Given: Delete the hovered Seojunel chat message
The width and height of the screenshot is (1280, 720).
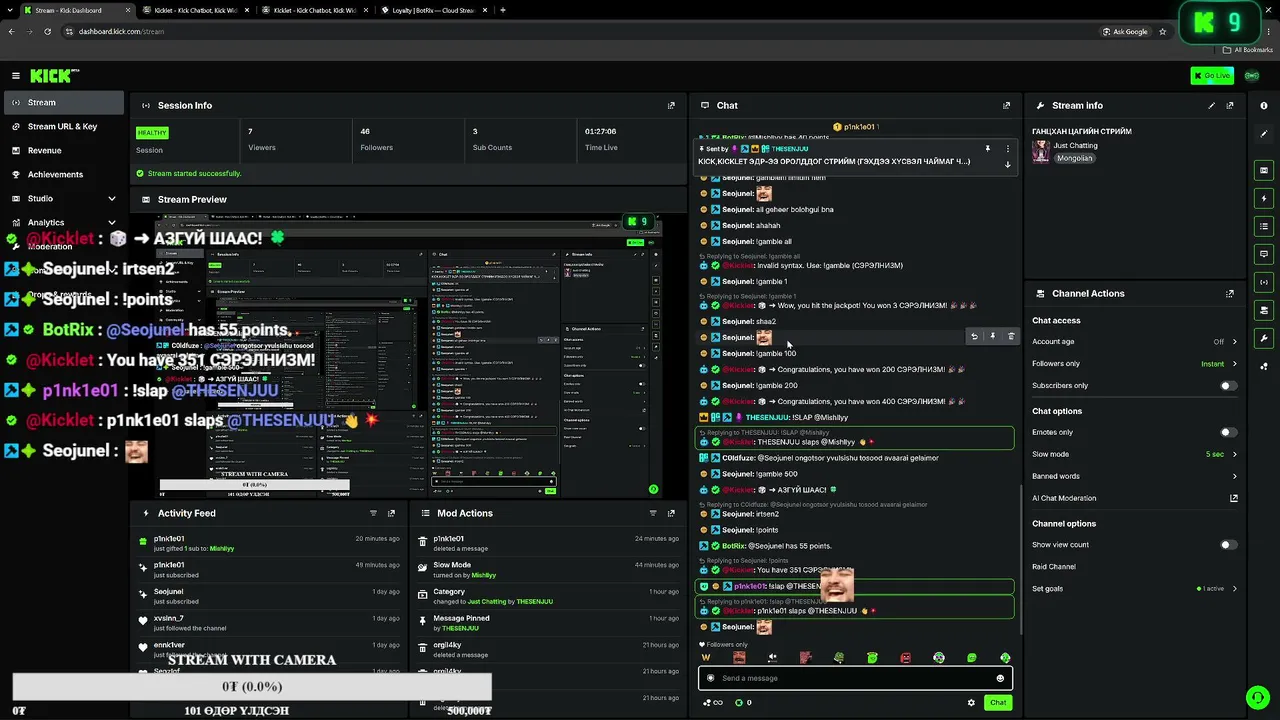Looking at the screenshot, I should point(1010,337).
